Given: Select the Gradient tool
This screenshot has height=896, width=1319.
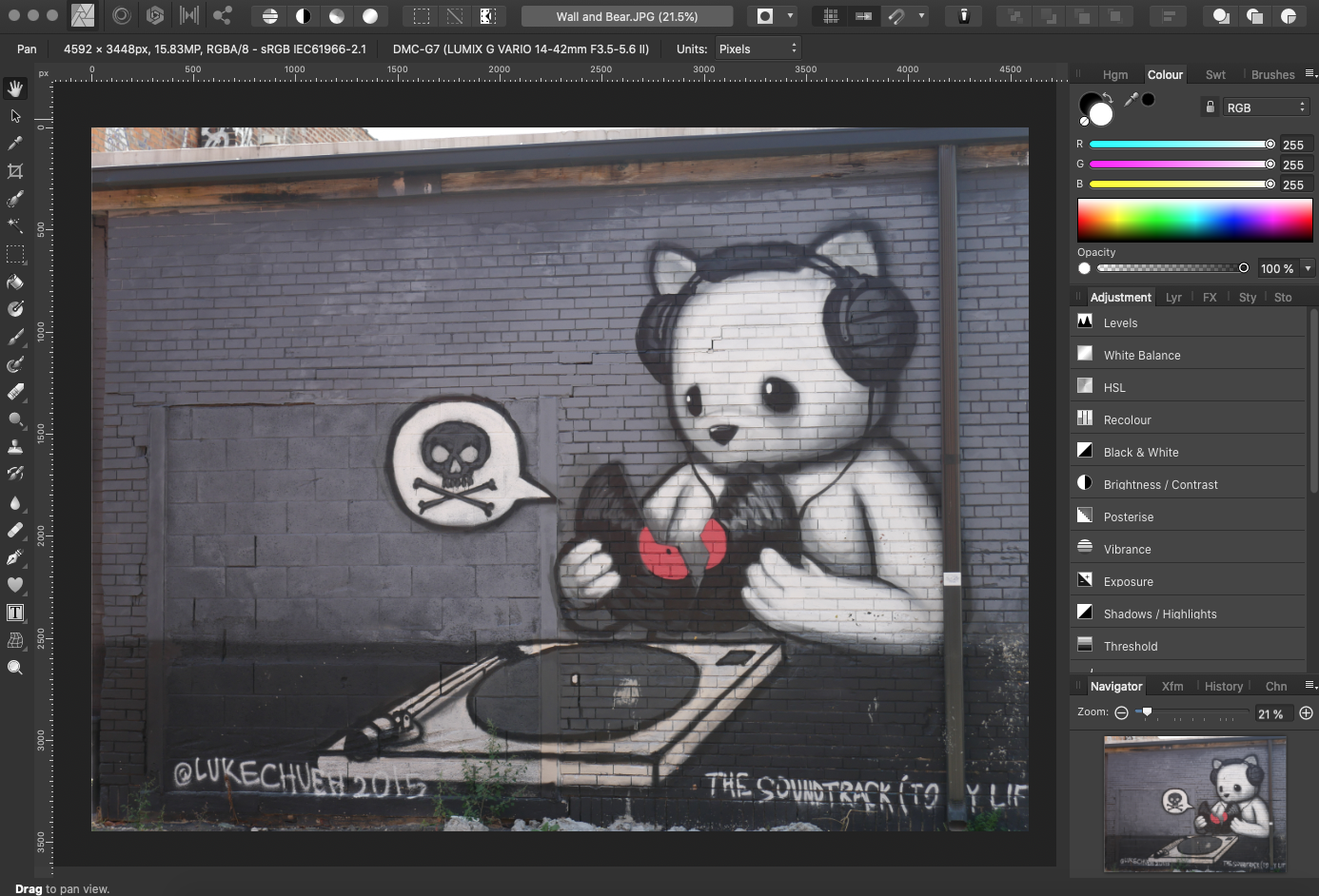Looking at the screenshot, I should point(15,309).
